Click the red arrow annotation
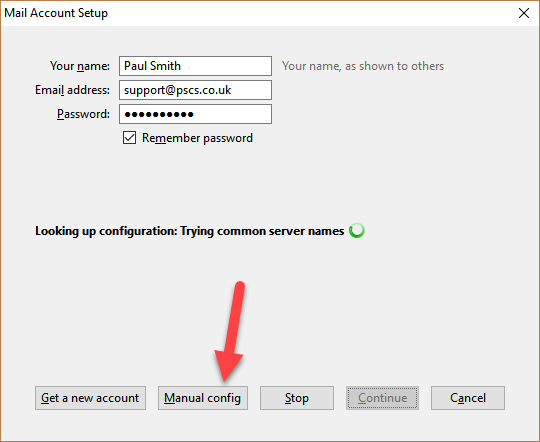 click(230, 331)
